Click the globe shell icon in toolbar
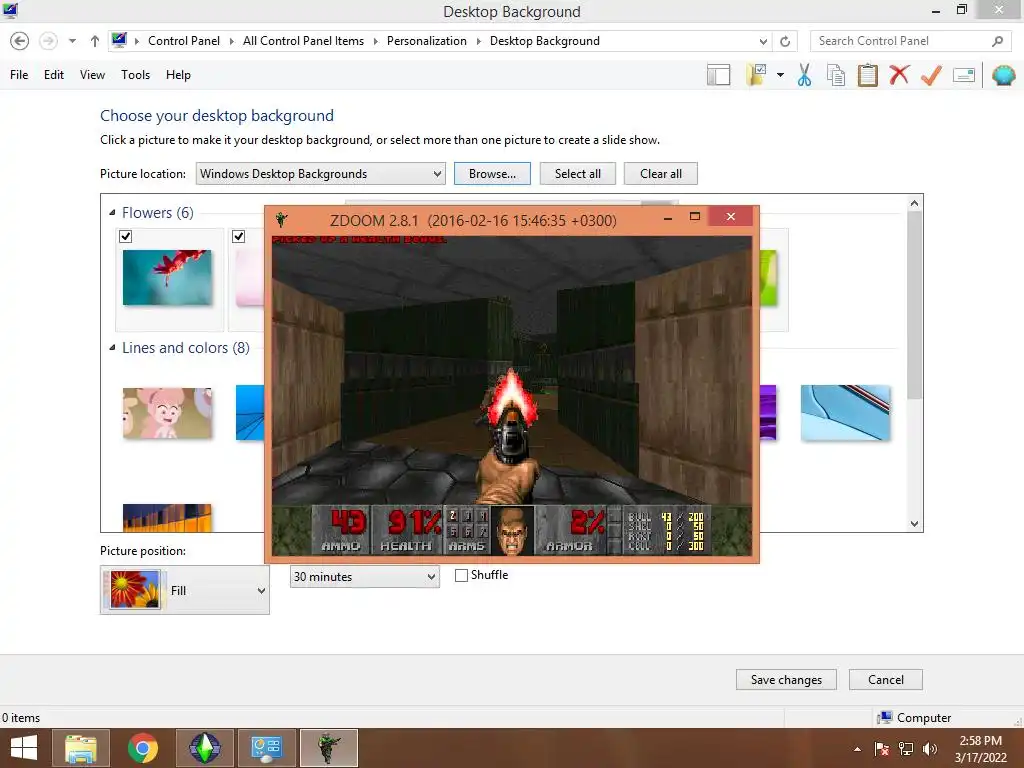This screenshot has height=768, width=1024. click(x=1004, y=75)
